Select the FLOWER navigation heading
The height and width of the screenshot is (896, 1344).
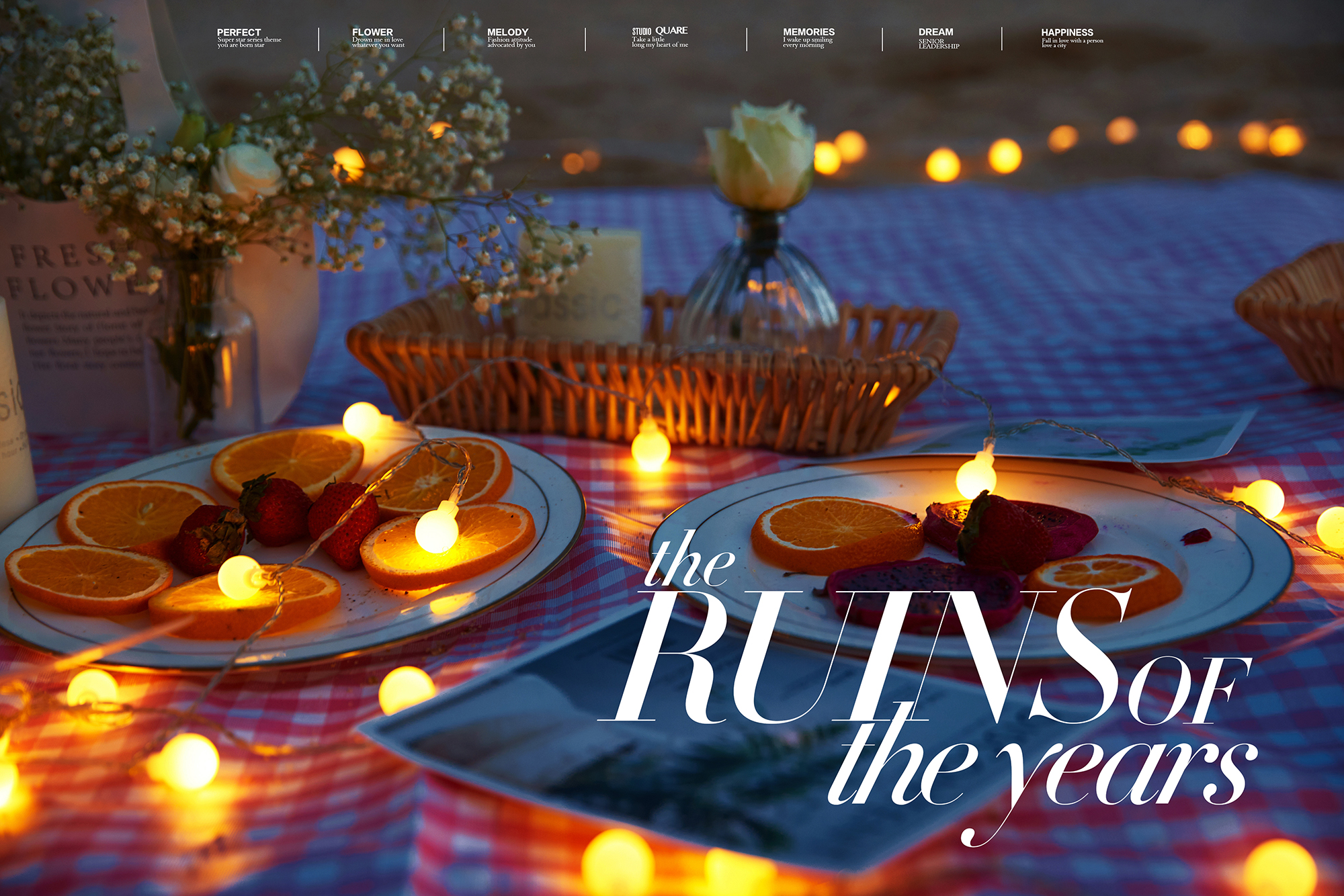point(372,32)
